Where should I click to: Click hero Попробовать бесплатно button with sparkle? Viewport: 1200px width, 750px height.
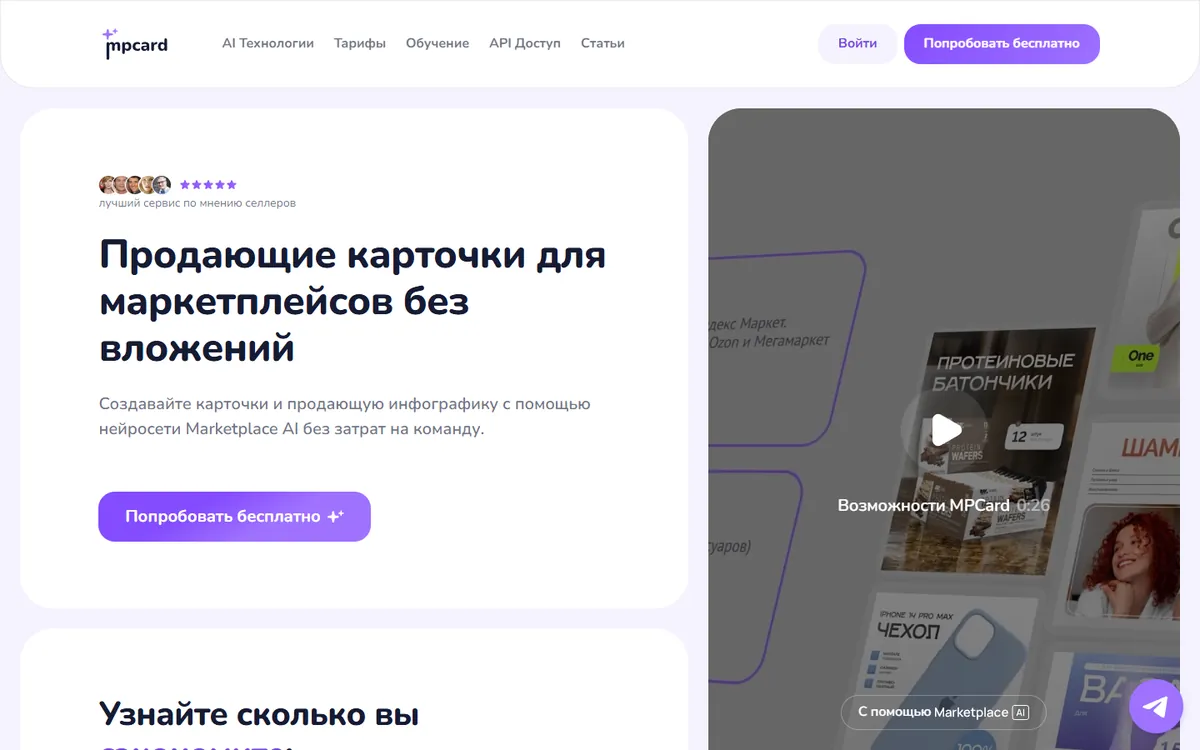coord(234,516)
